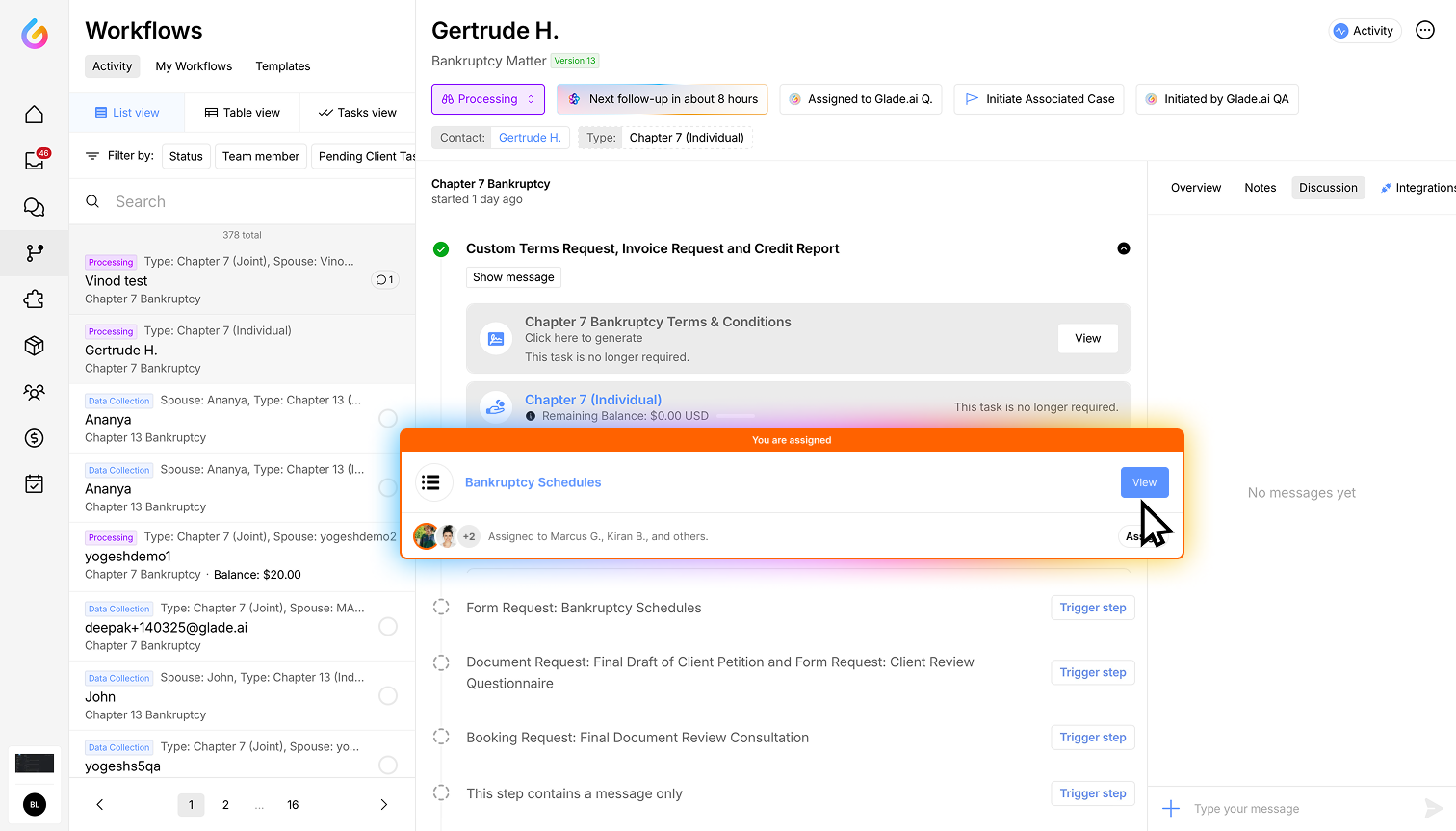Switch to Table view
The width and height of the screenshot is (1456, 831).
click(243, 113)
